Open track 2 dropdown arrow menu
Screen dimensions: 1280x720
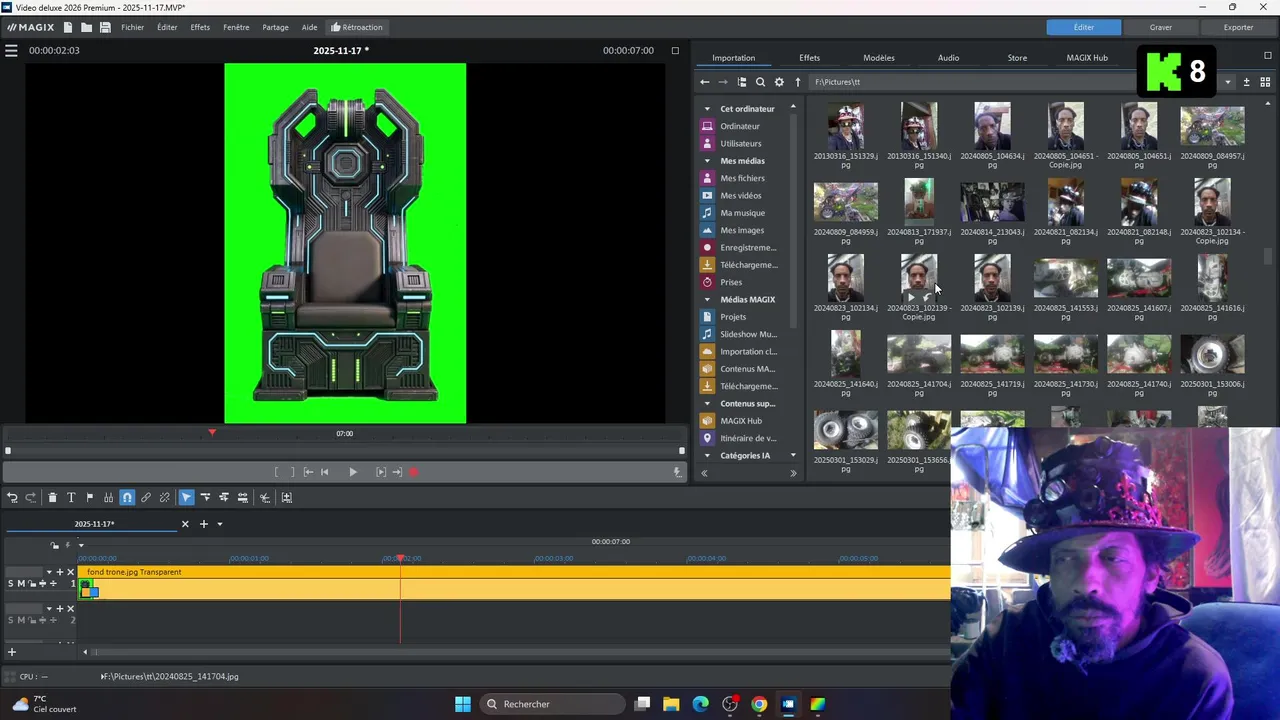pos(49,608)
